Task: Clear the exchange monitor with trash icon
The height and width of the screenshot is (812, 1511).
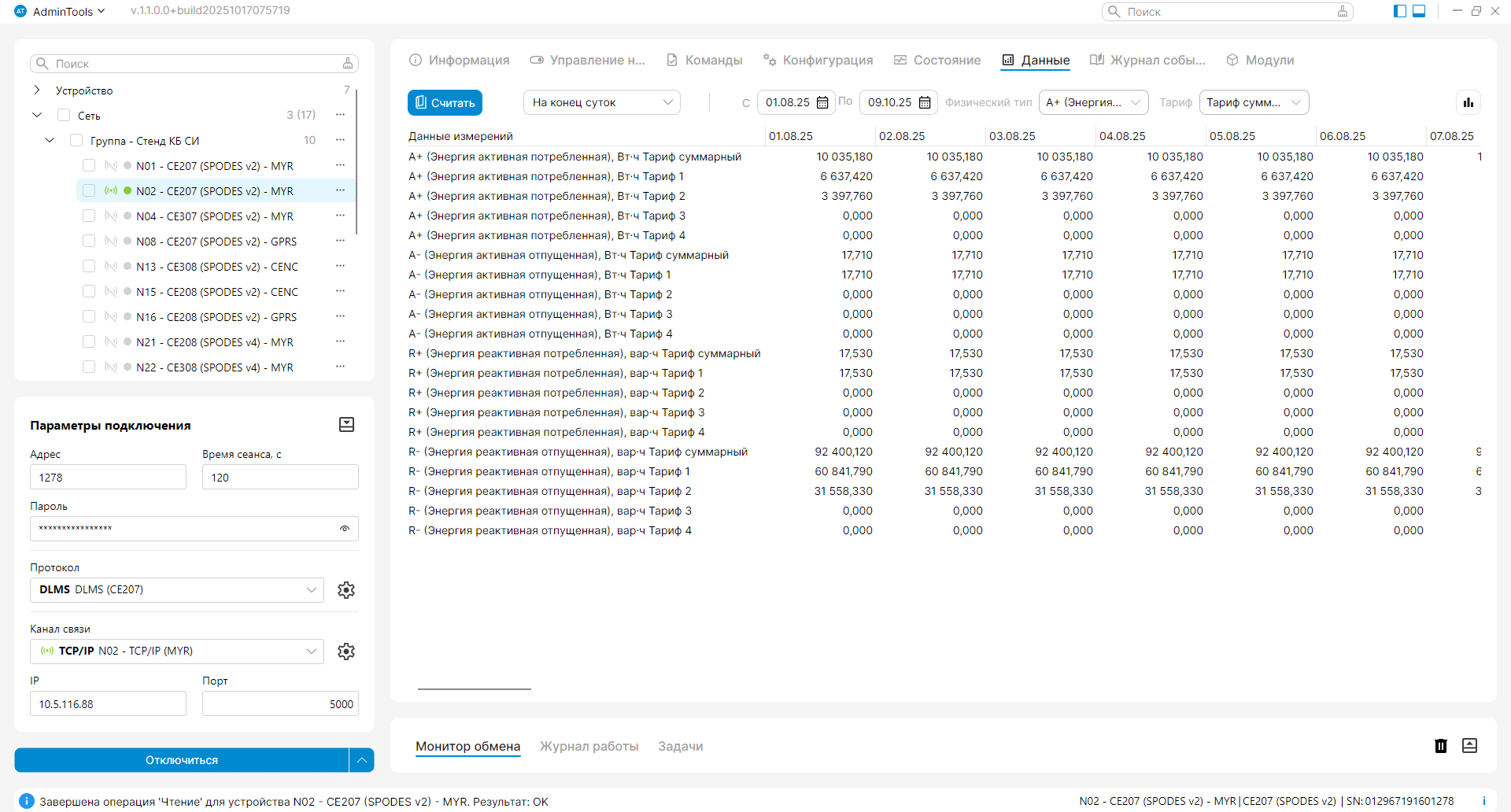Action: pos(1440,746)
